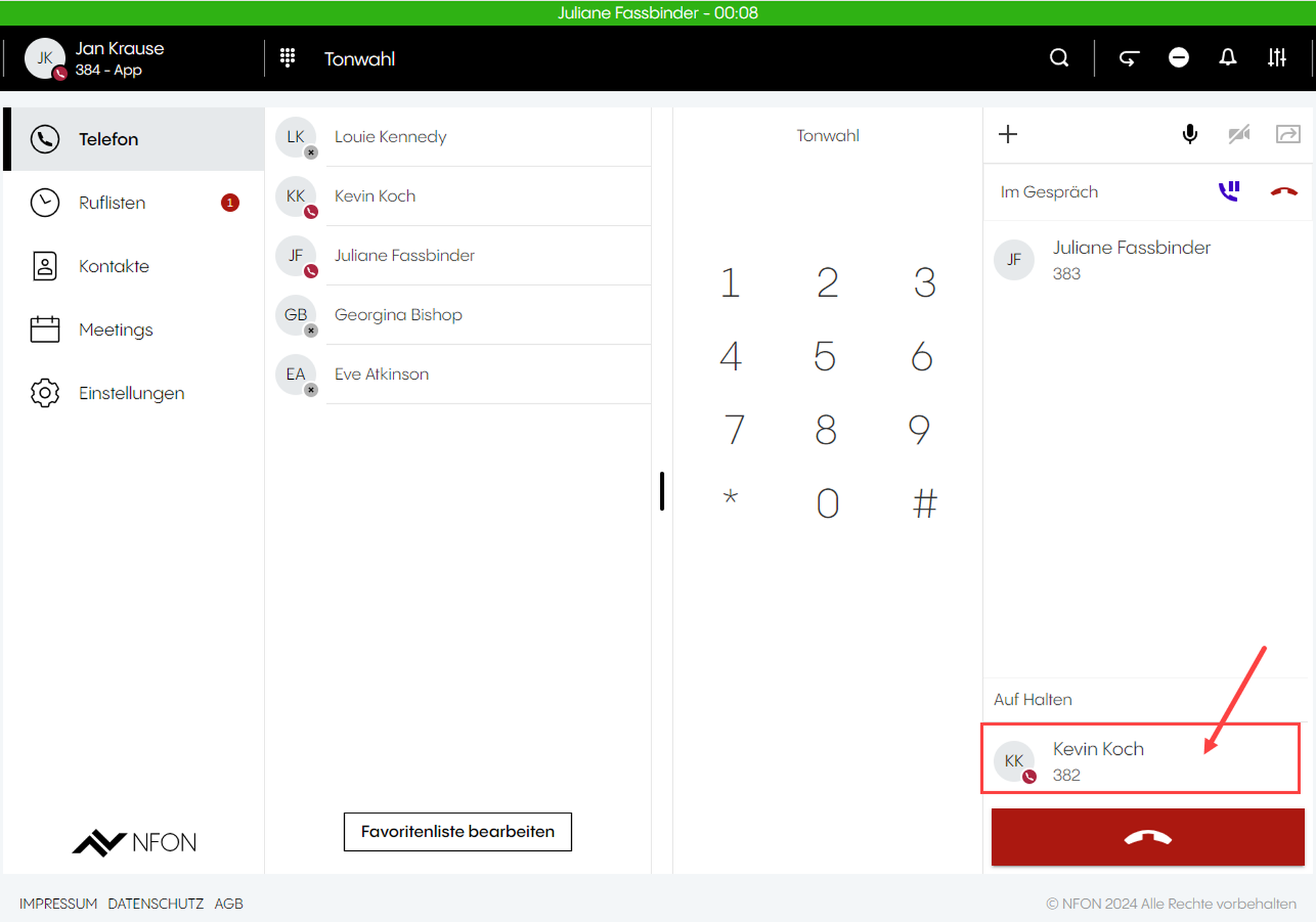Screen dimensions: 1316x922
Task: Open call forwarding arrow icon
Action: 1129,58
